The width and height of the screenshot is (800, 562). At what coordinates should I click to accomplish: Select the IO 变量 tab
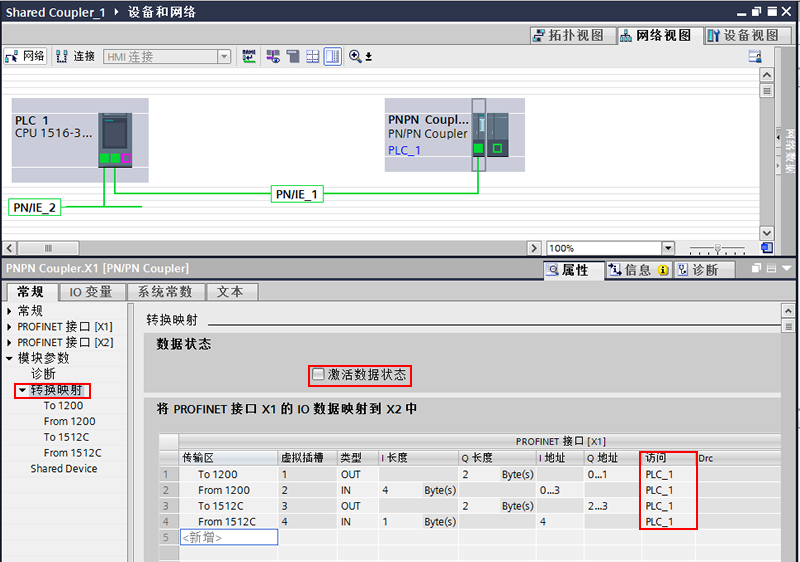[x=90, y=292]
